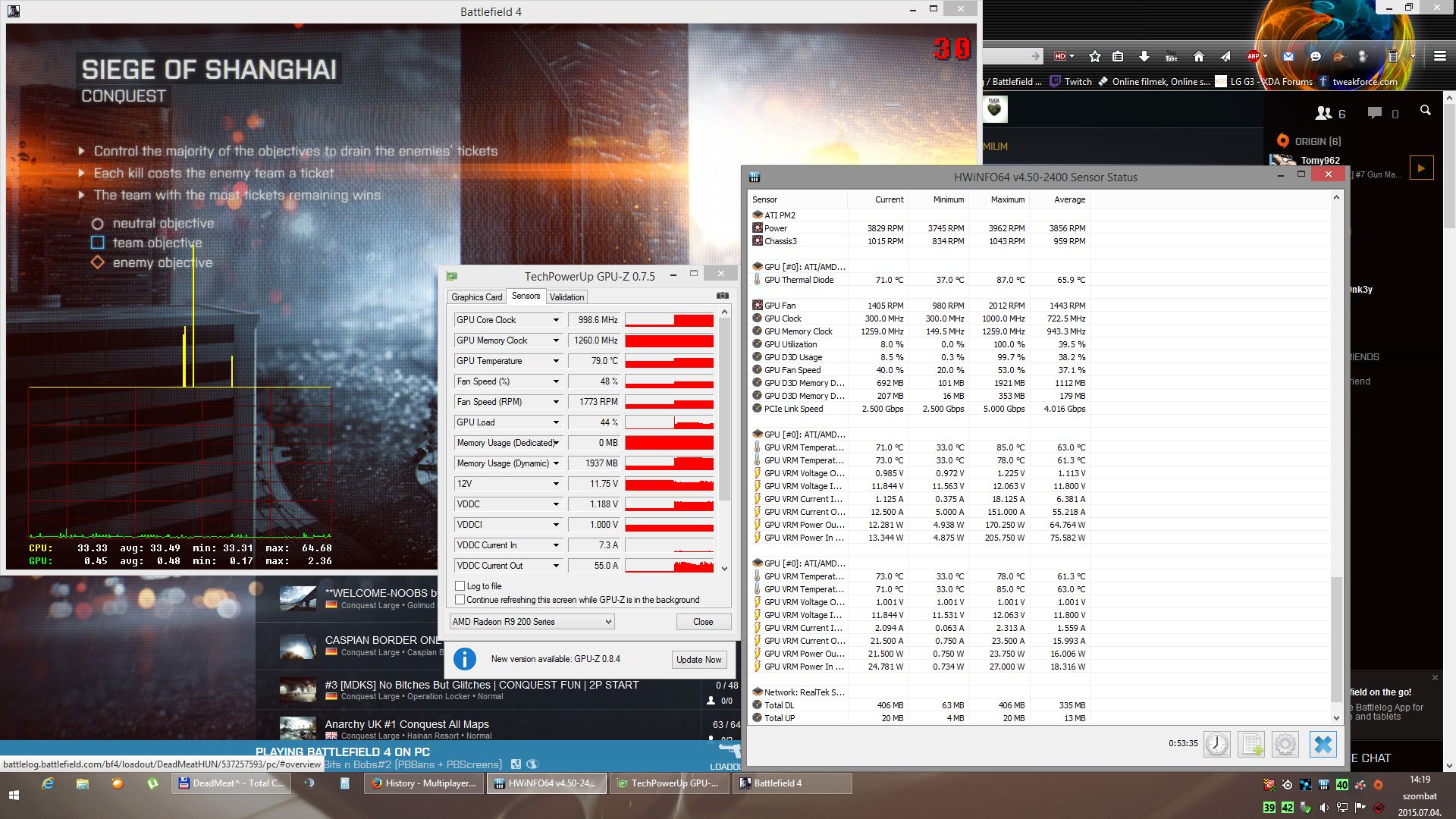The height and width of the screenshot is (819, 1456).
Task: Open Internet Explorer from taskbar
Action: pyautogui.click(x=47, y=783)
